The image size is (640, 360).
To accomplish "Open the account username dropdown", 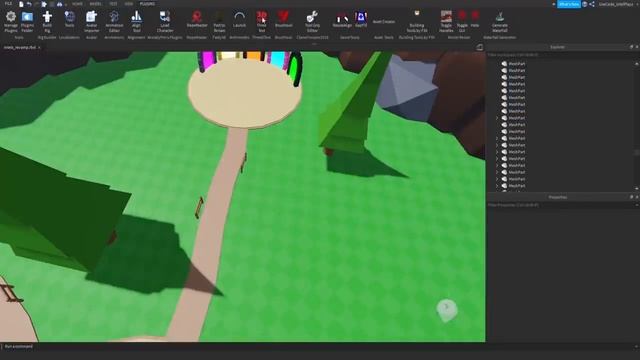I will [x=618, y=4].
